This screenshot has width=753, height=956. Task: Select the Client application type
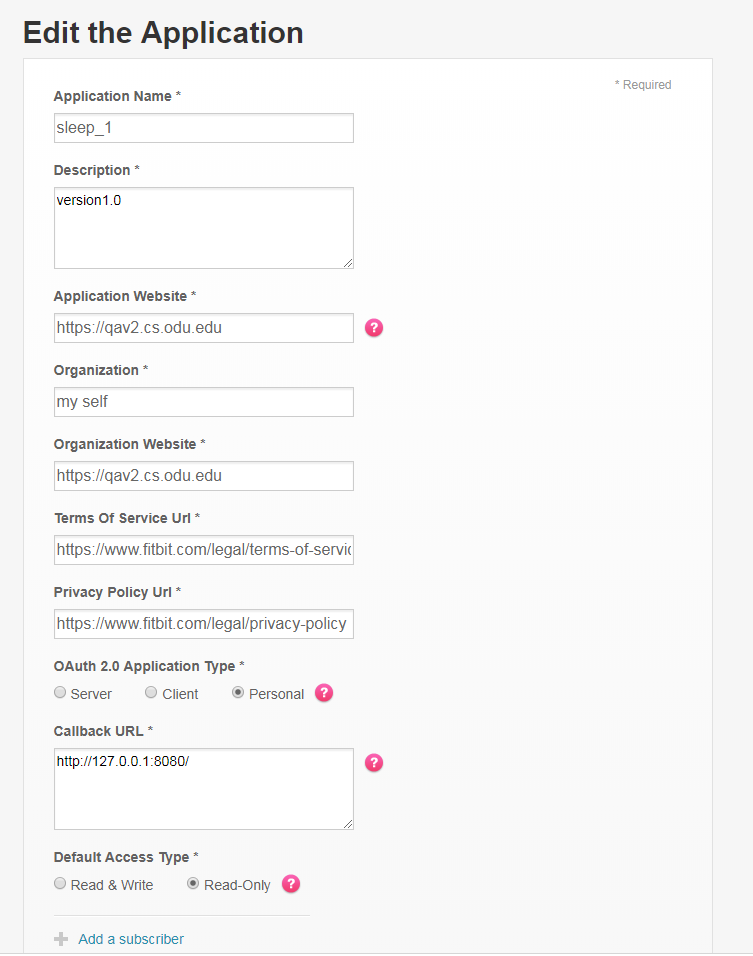(151, 693)
